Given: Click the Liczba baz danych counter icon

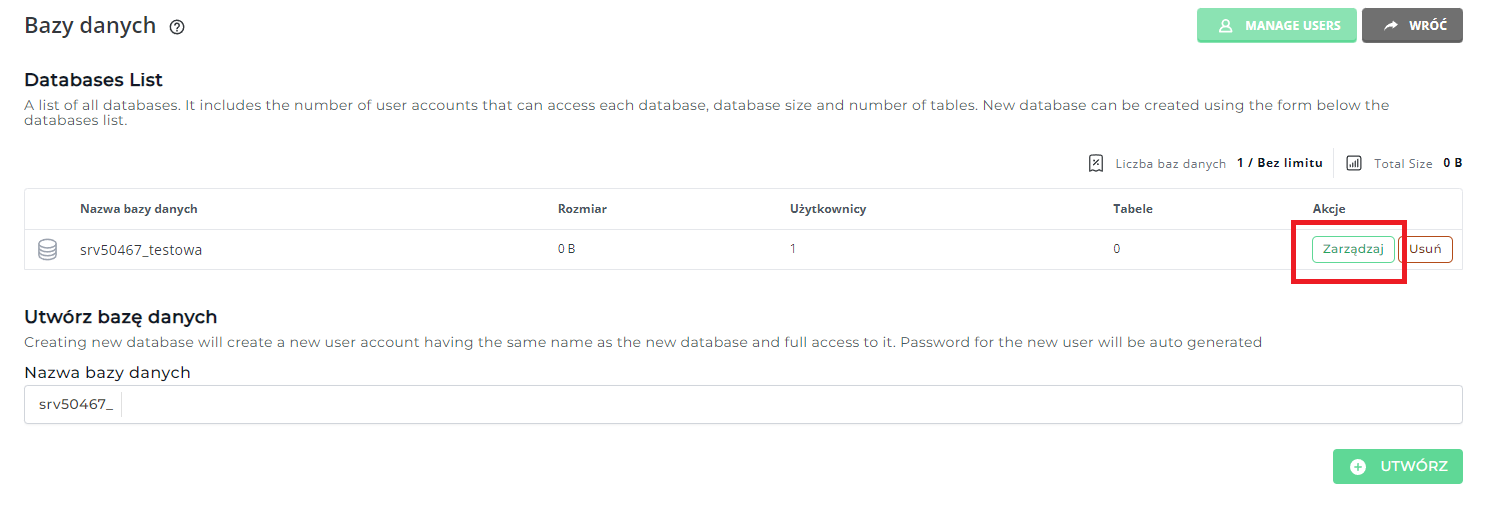Looking at the screenshot, I should (x=1096, y=163).
